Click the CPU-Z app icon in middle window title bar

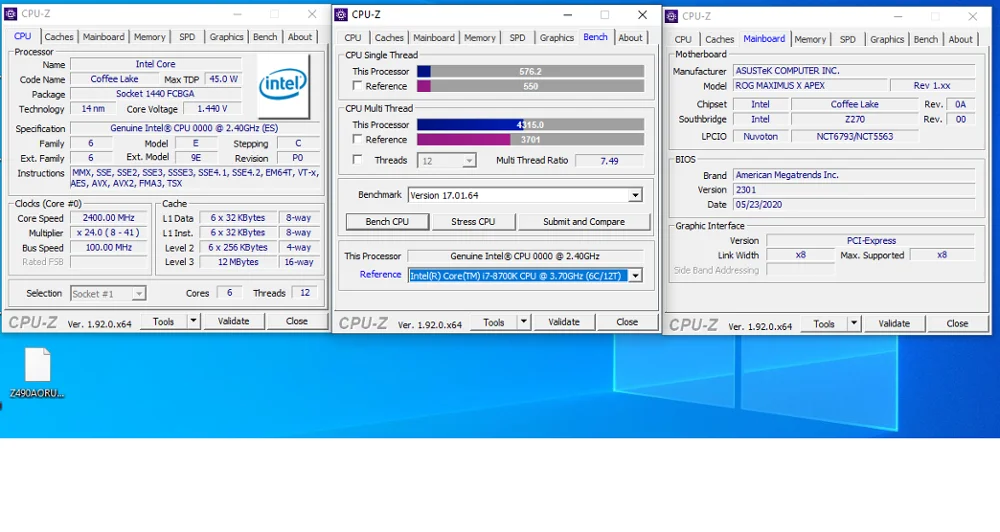(x=341, y=15)
